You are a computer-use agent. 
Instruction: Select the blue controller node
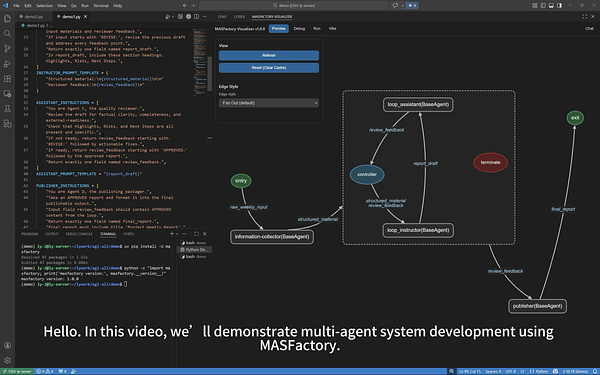pyautogui.click(x=367, y=174)
